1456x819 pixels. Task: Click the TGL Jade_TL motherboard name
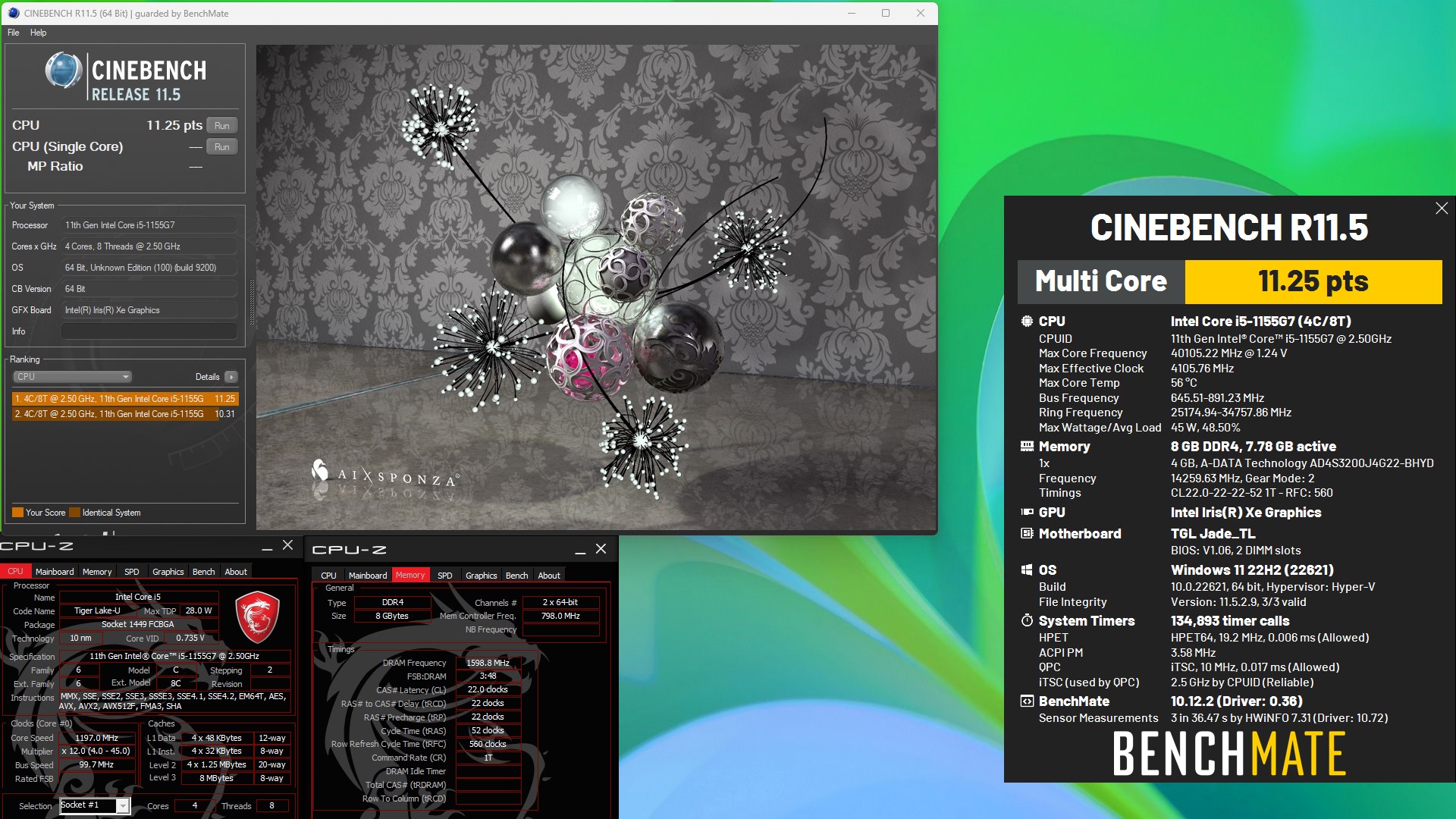pyautogui.click(x=1213, y=534)
